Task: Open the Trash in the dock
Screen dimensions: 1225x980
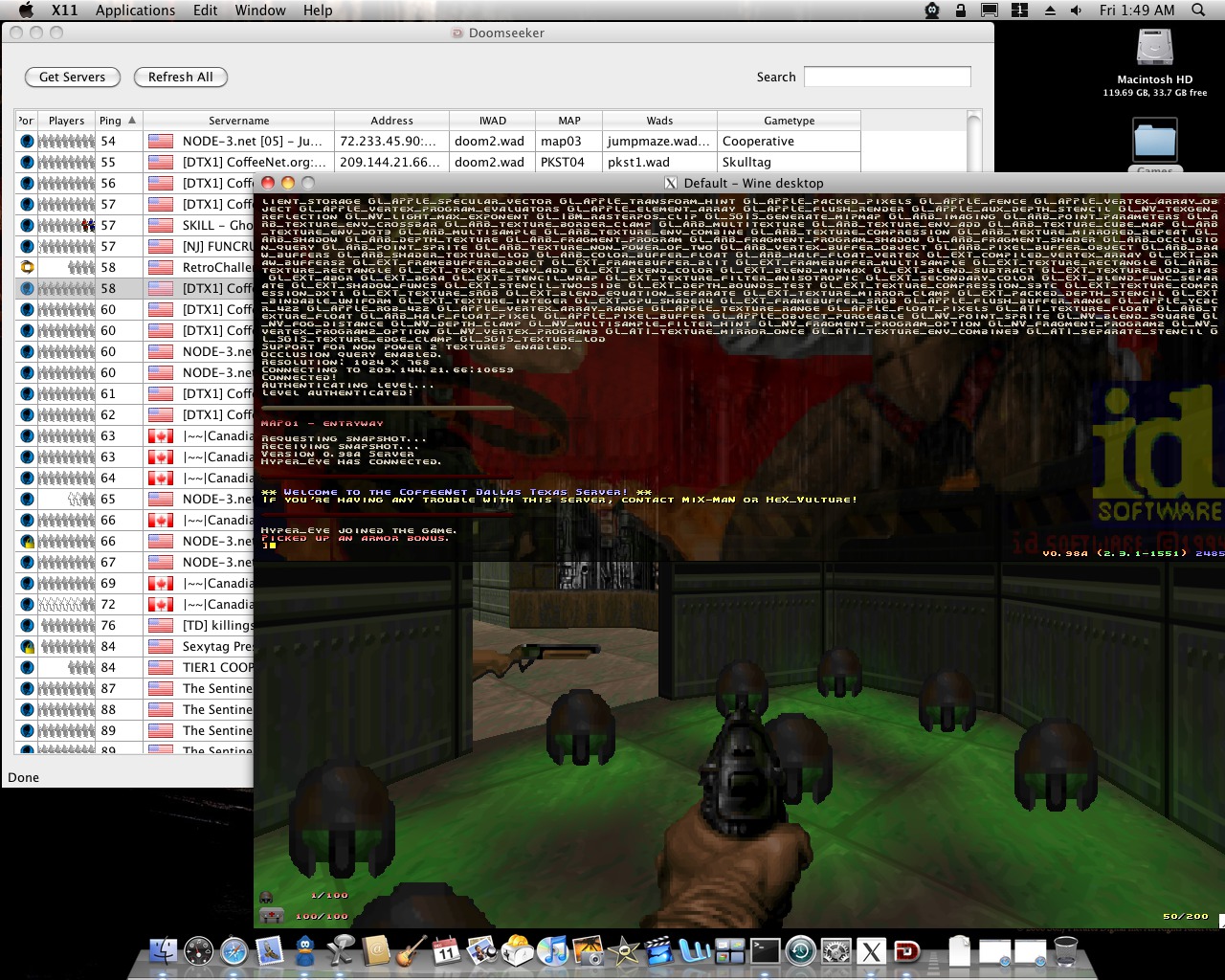Action: [1065, 951]
